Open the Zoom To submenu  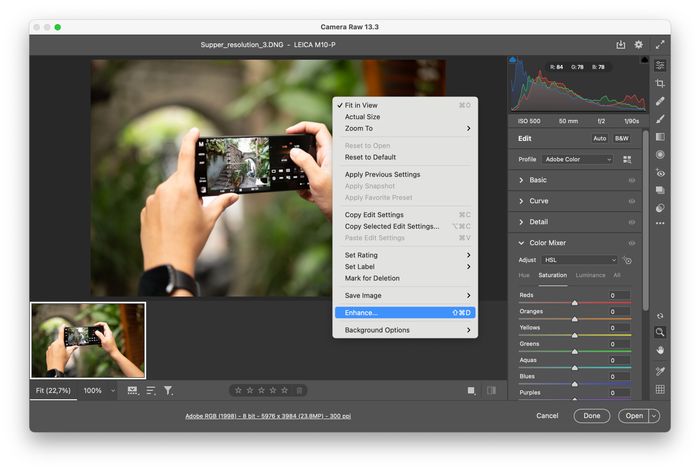click(x=405, y=128)
